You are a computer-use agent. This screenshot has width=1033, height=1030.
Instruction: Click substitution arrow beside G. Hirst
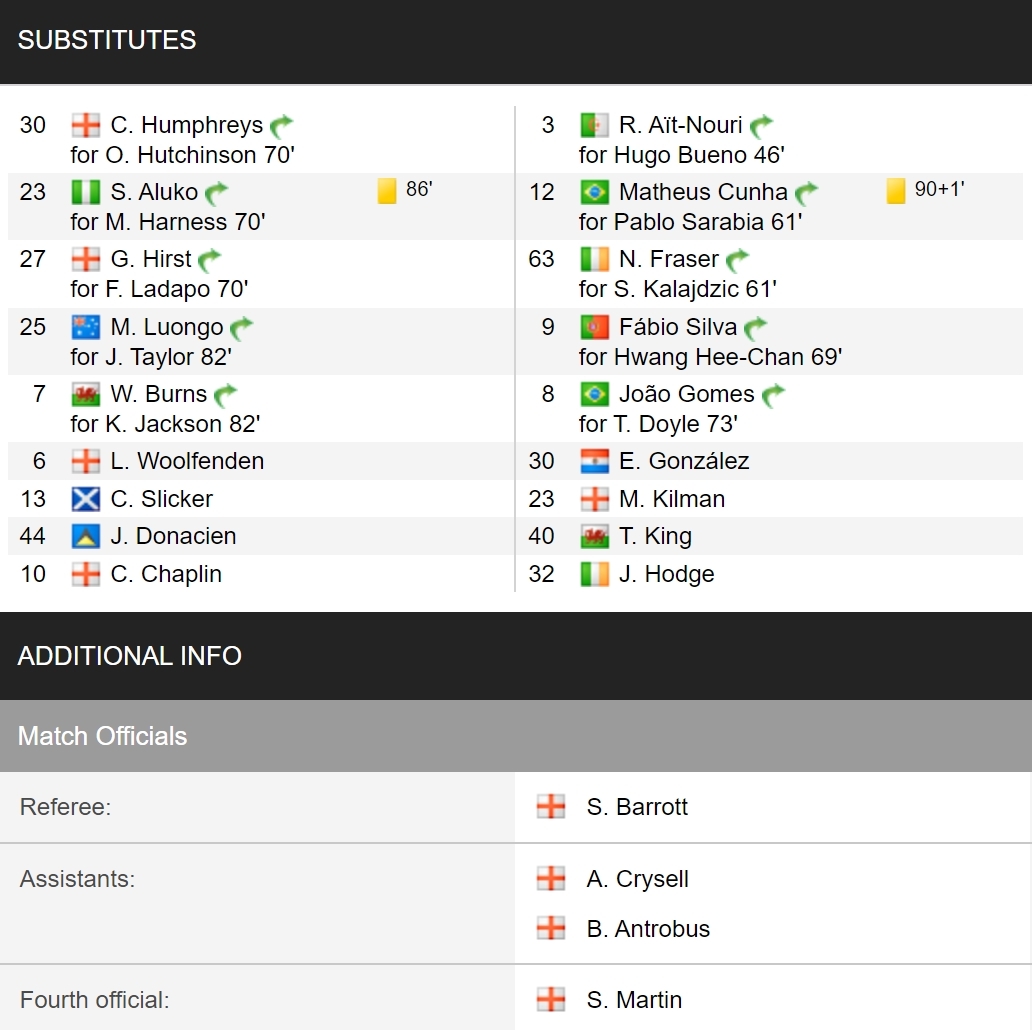coord(209,260)
